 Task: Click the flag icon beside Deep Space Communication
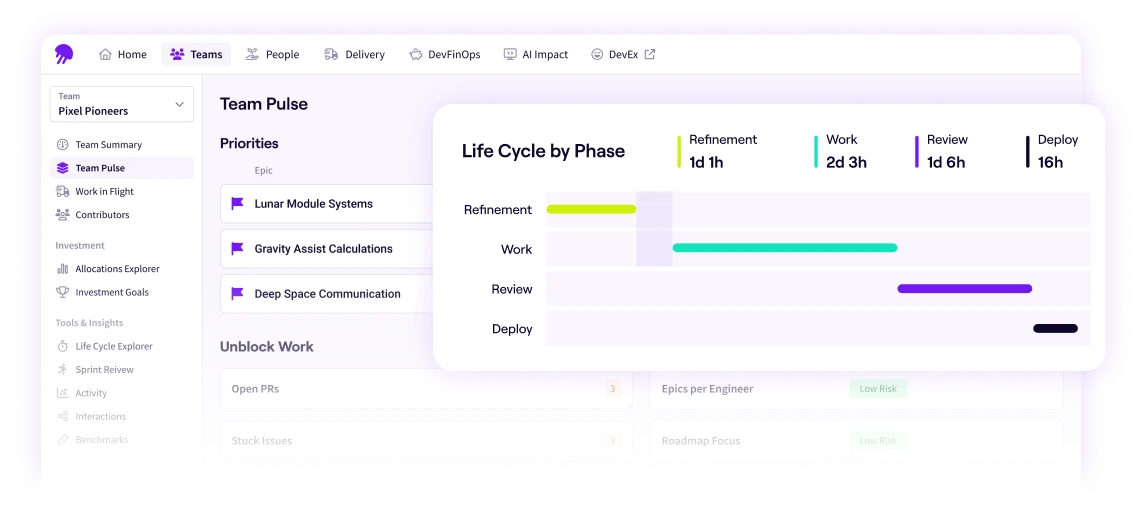click(237, 294)
